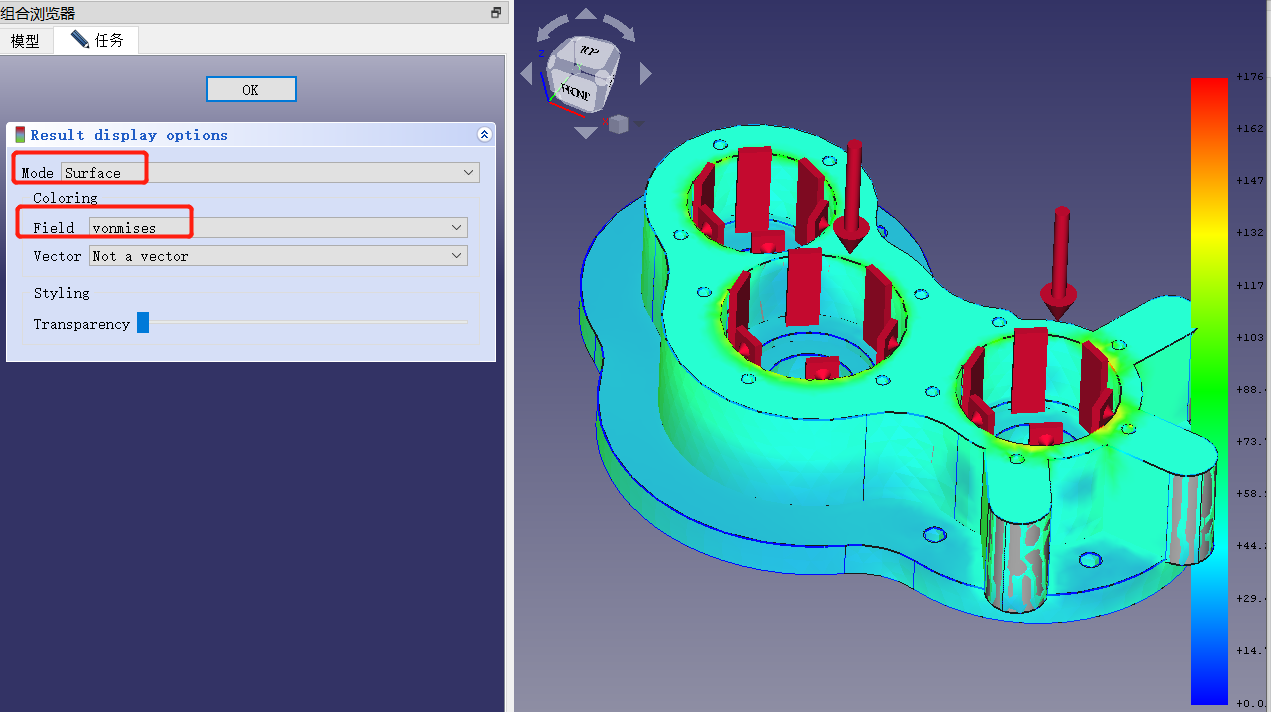The width and height of the screenshot is (1271, 712).
Task: Click the right rotation arrow above the navigation cube
Action: (618, 27)
